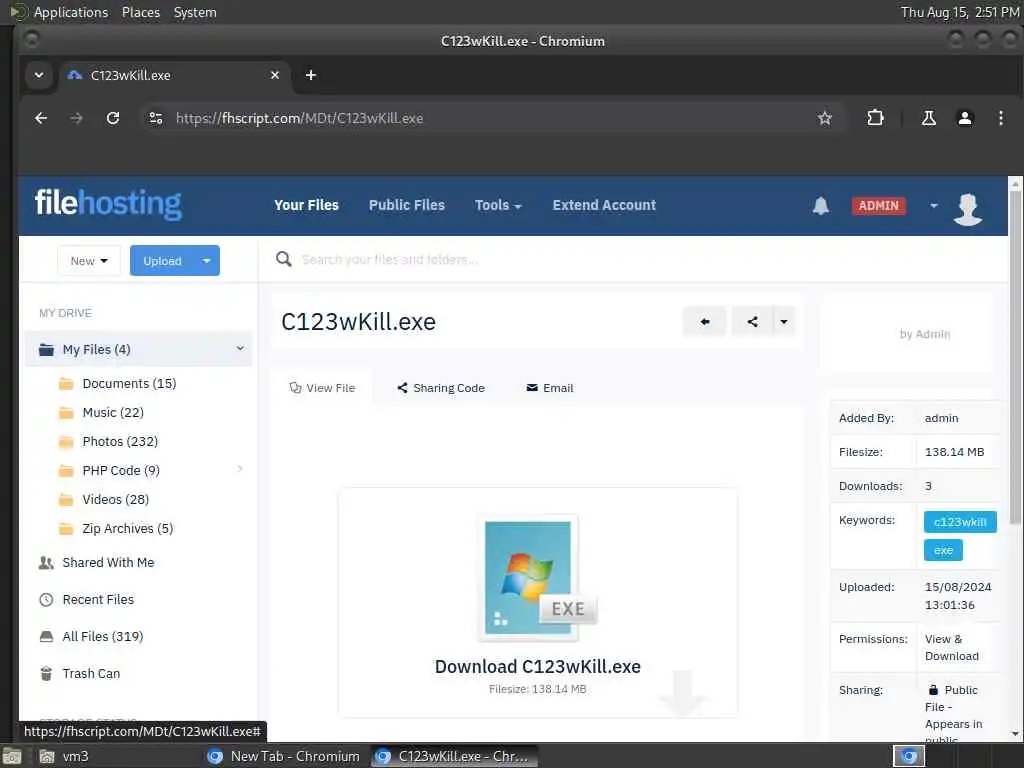
Task: Open the browser profile icon
Action: (965, 118)
